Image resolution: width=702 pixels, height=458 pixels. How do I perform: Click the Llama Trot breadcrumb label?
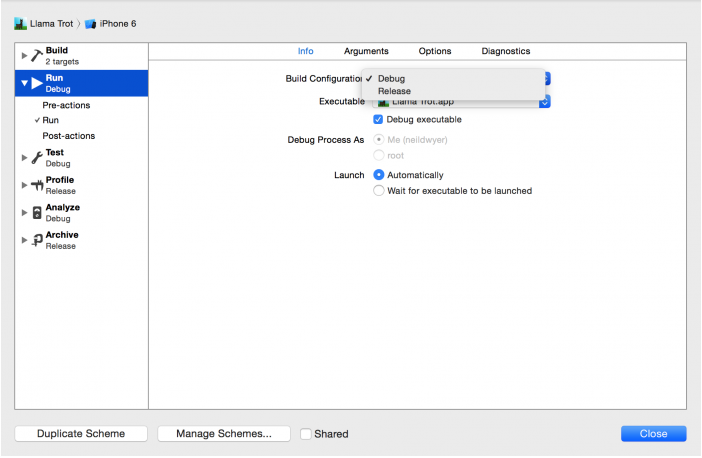click(x=51, y=24)
